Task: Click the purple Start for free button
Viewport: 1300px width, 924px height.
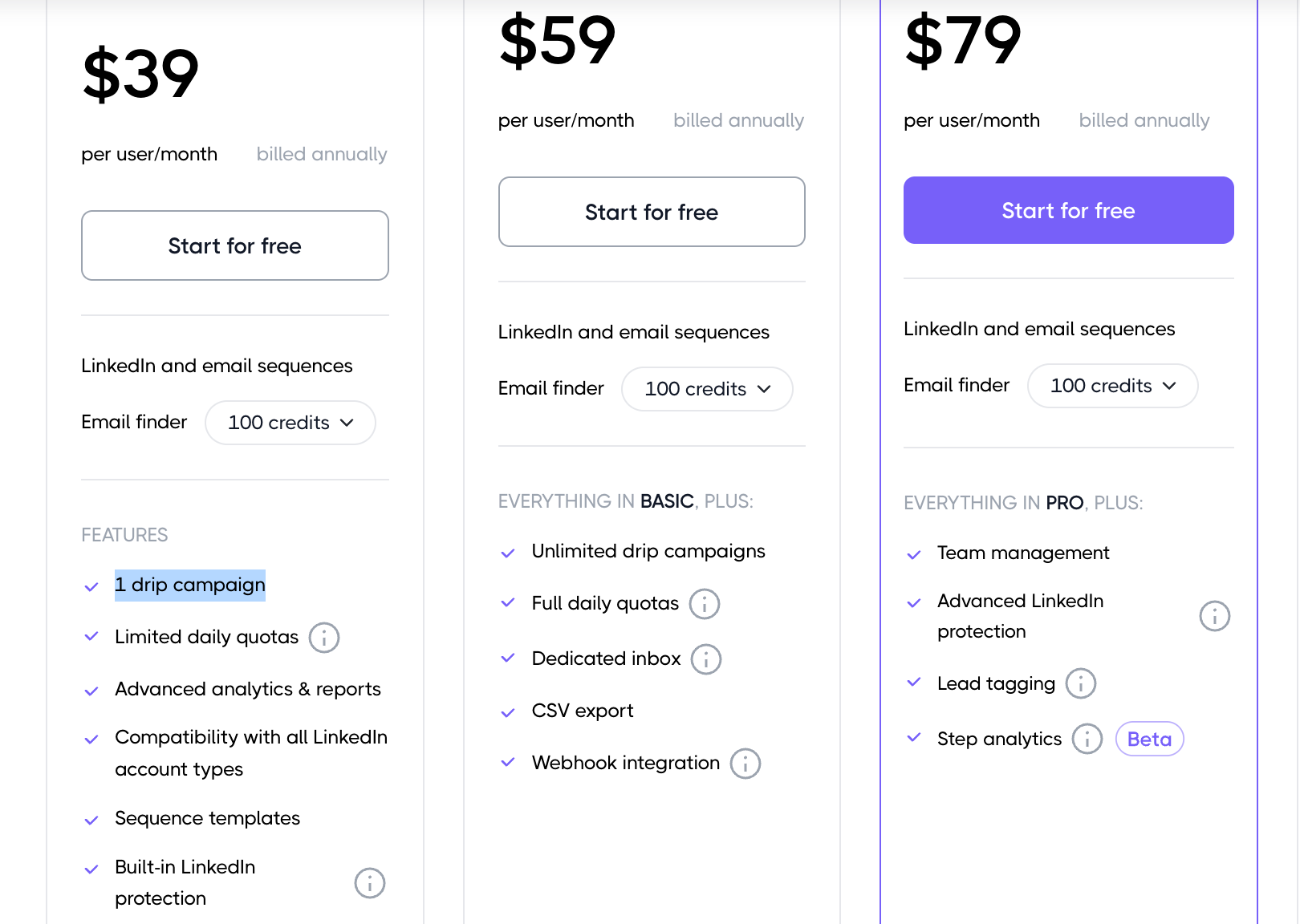Action: click(x=1068, y=210)
